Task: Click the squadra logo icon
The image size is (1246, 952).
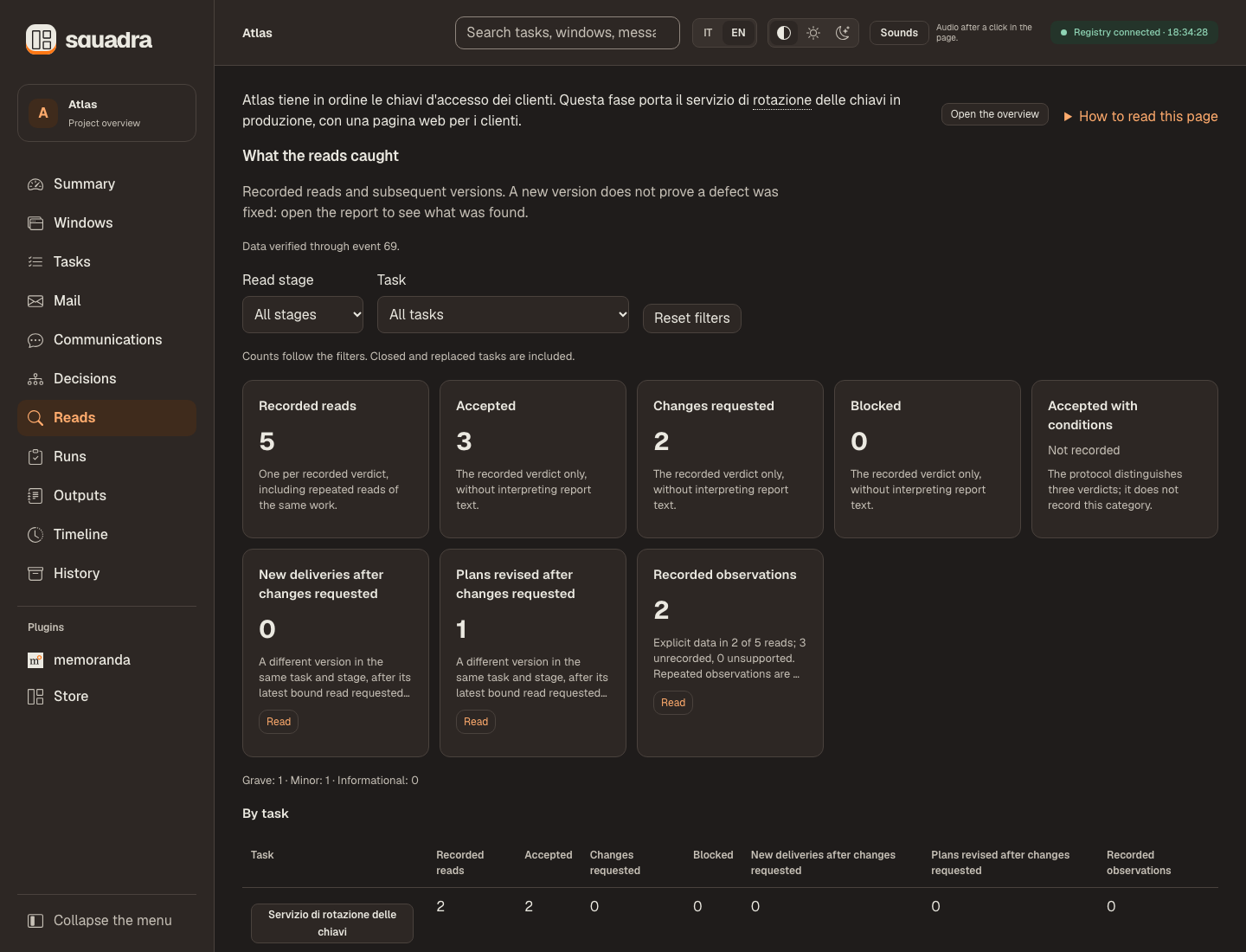Action: point(41,39)
